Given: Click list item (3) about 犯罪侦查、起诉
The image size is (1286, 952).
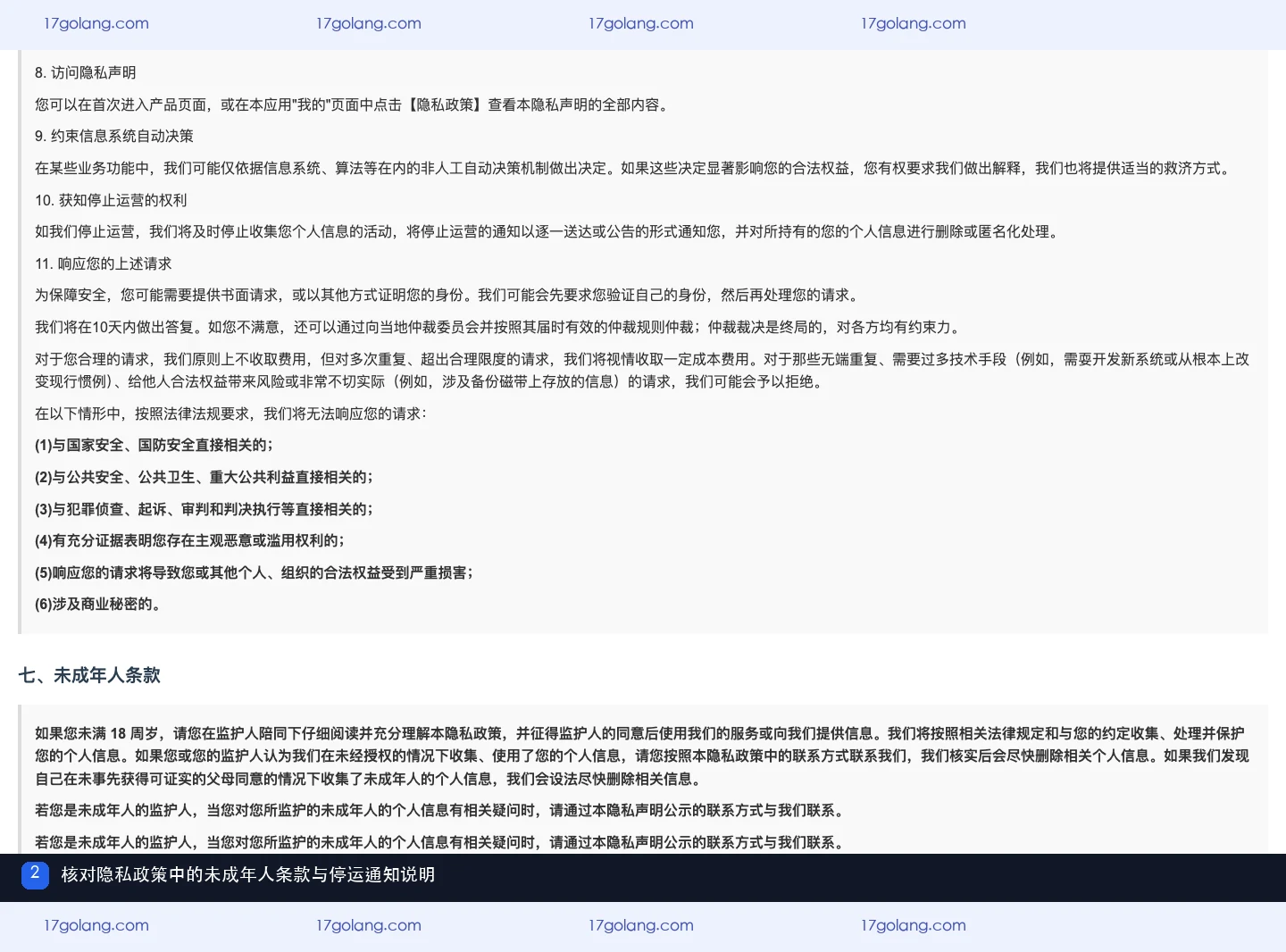Looking at the screenshot, I should [205, 509].
